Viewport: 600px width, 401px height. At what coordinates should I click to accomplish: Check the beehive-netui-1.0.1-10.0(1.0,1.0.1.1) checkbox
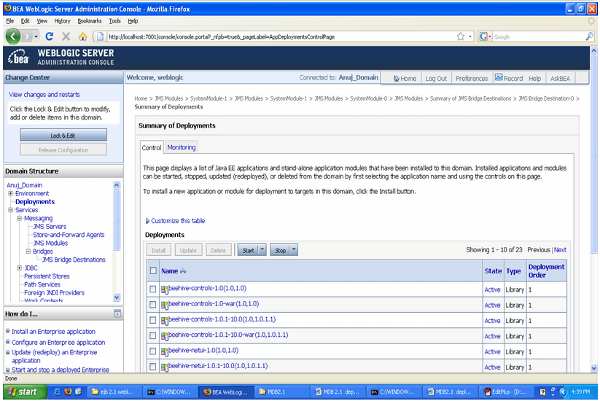[153, 367]
